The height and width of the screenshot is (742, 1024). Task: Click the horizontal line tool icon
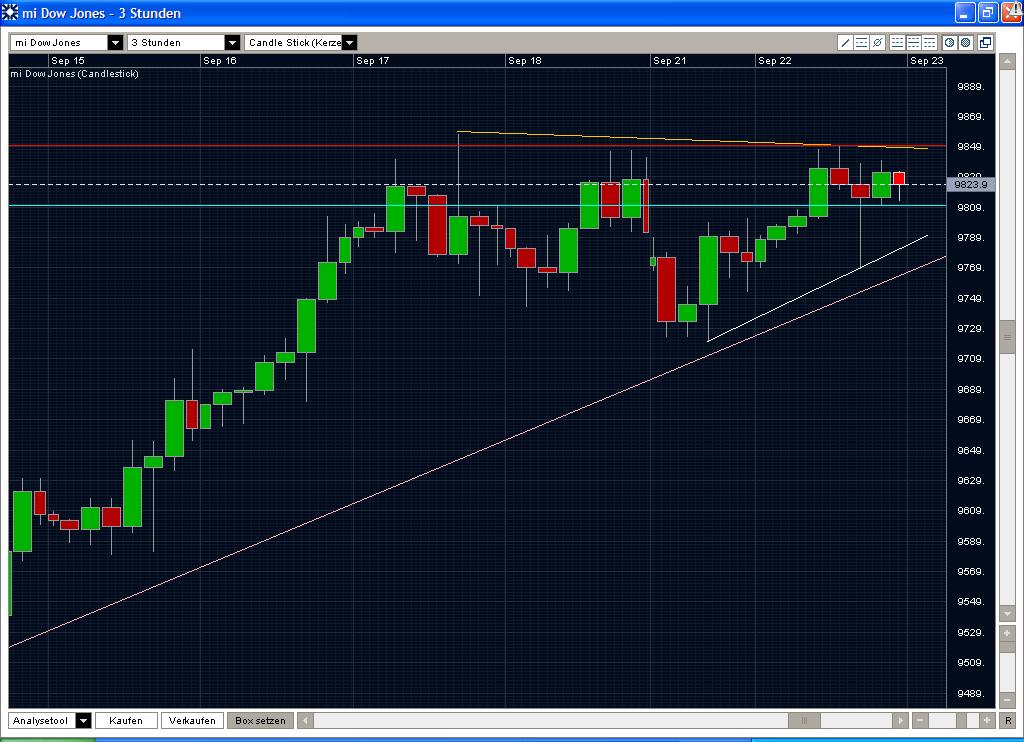tap(861, 42)
